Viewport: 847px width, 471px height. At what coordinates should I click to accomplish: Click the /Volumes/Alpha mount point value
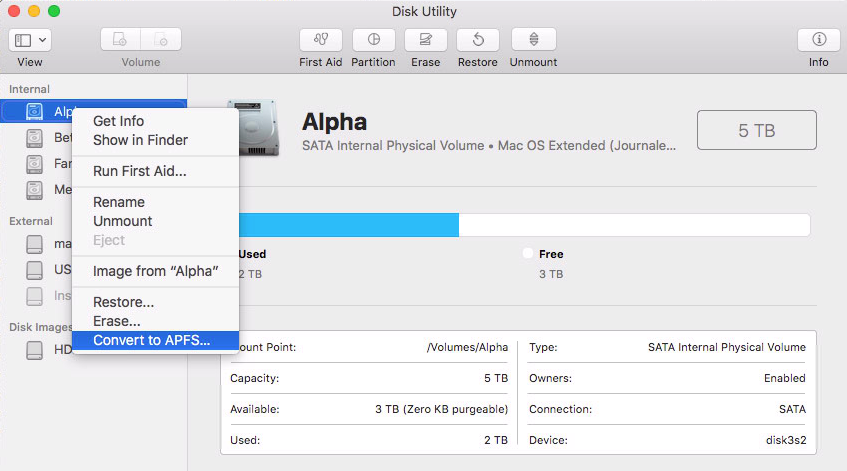pos(467,347)
